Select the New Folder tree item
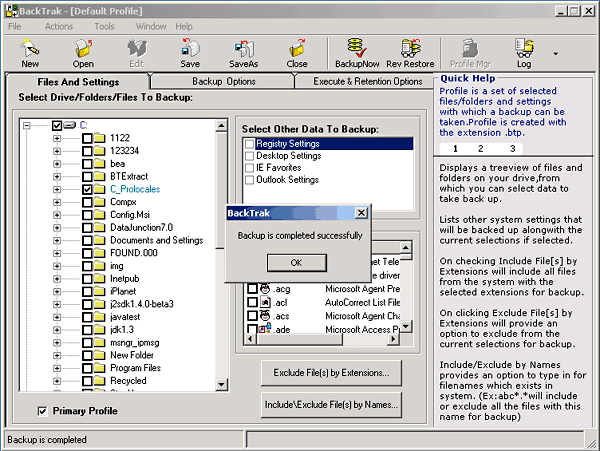This screenshot has height=451, width=600. click(x=132, y=355)
